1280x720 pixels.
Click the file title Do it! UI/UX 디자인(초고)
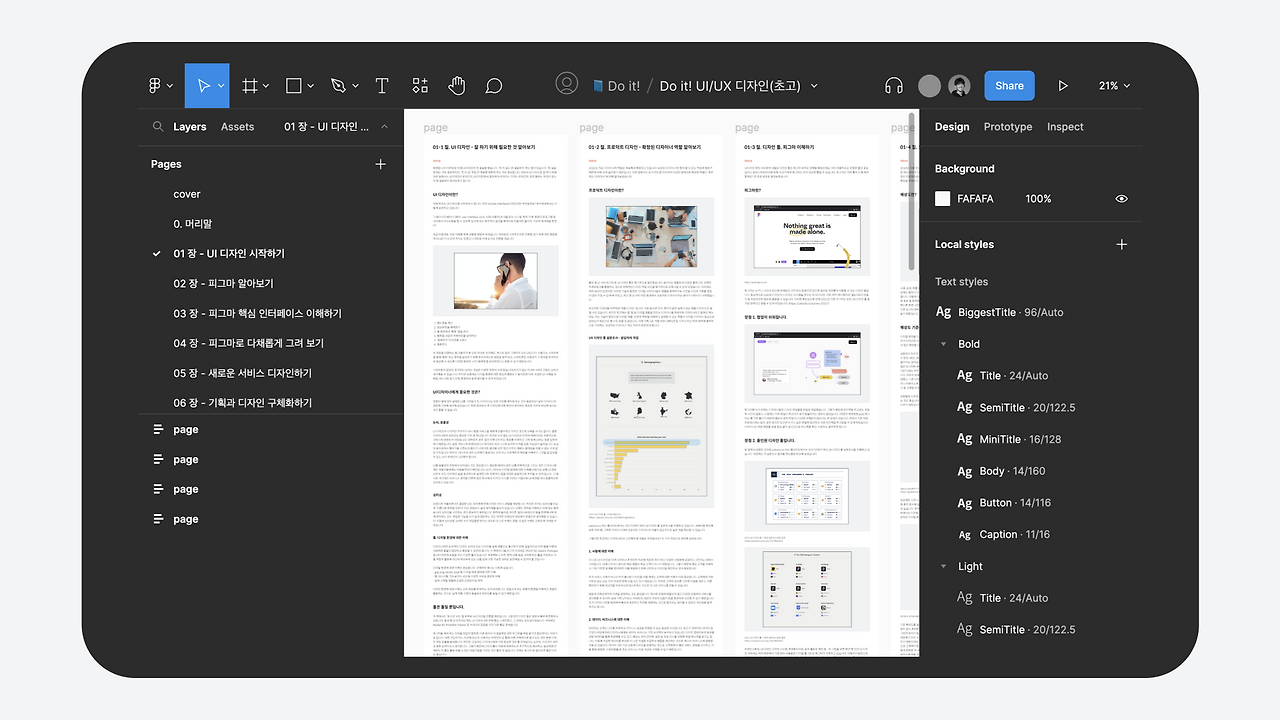730,86
